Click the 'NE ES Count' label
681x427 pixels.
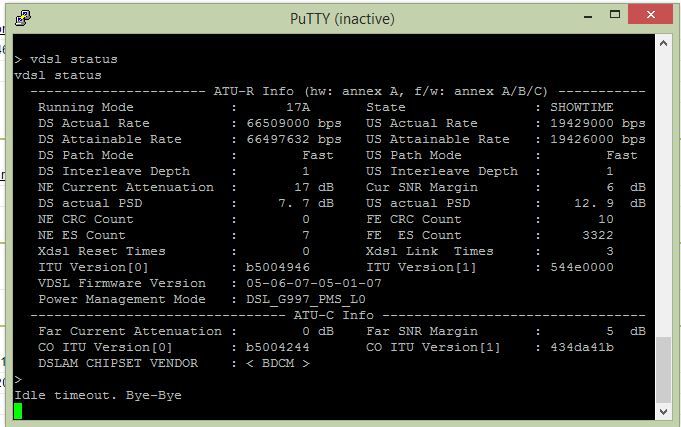(82, 235)
